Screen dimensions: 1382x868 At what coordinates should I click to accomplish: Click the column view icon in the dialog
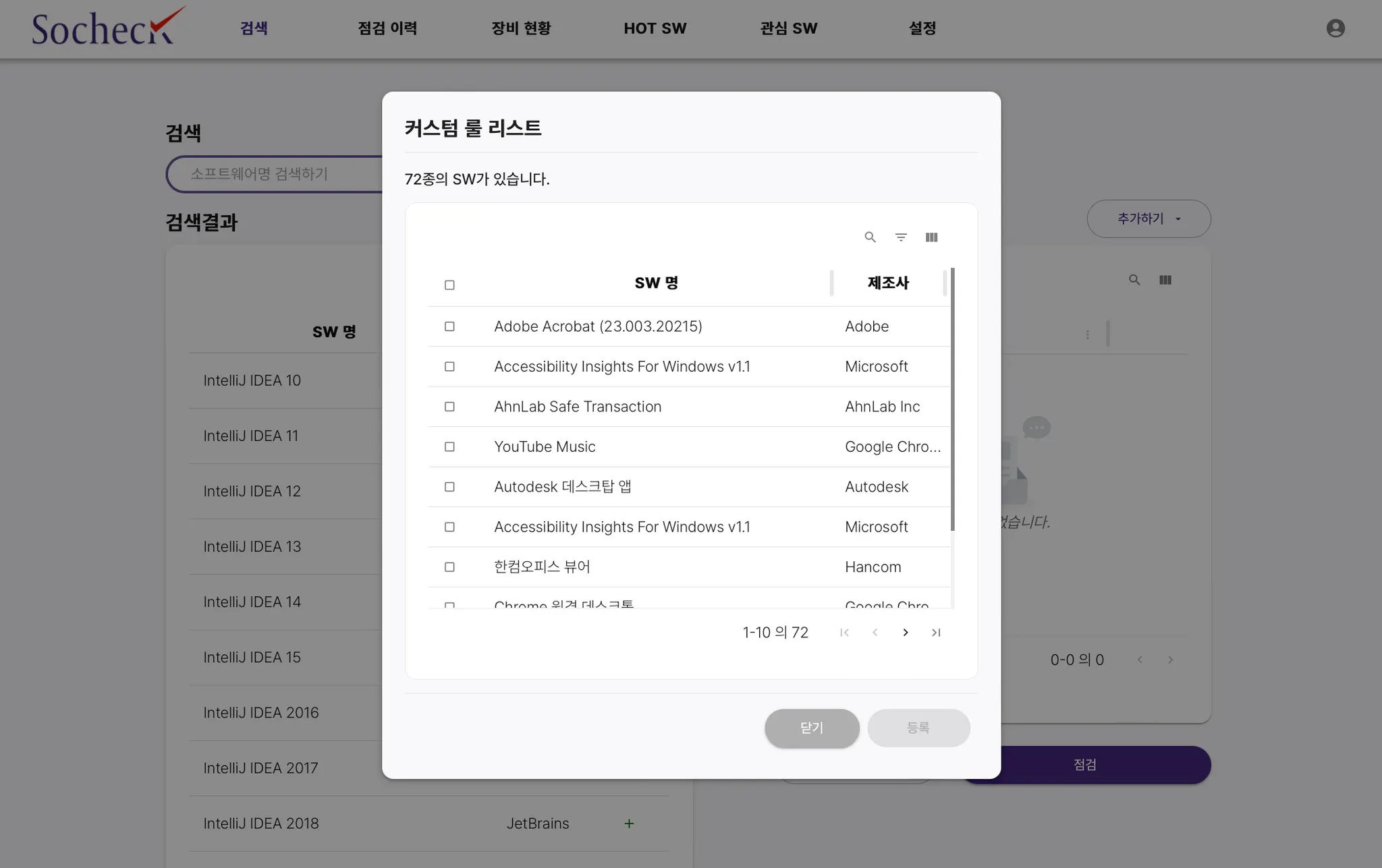[x=931, y=237]
